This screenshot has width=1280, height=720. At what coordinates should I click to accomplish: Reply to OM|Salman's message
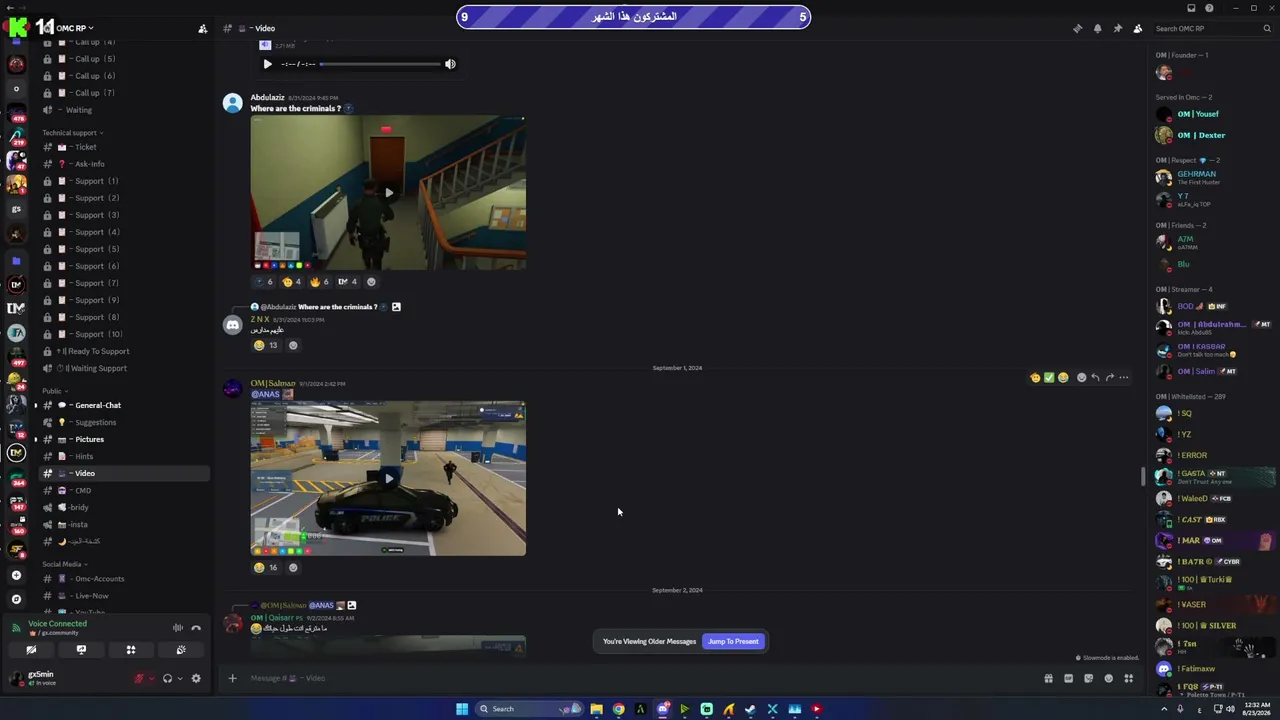(1095, 378)
